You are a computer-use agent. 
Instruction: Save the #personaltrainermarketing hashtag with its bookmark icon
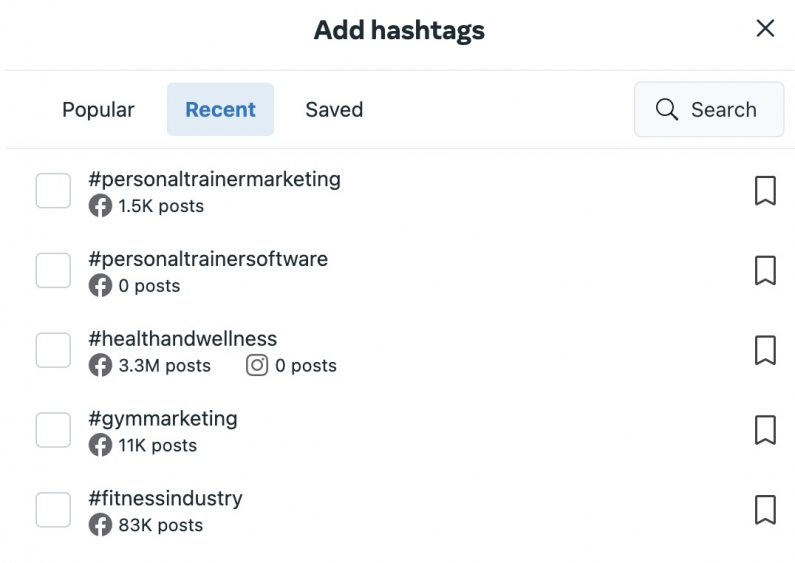click(764, 191)
